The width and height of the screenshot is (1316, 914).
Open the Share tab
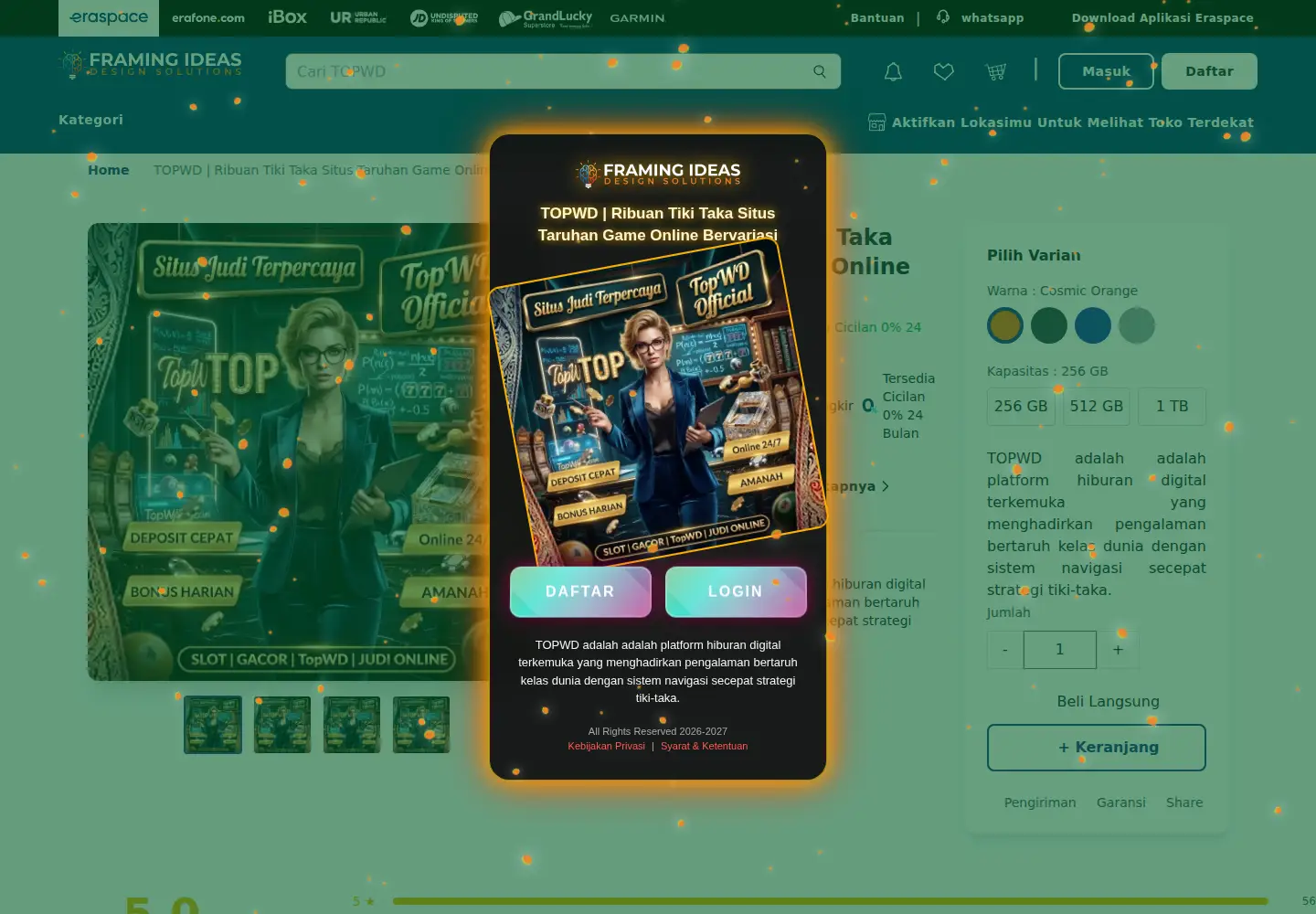click(x=1184, y=802)
